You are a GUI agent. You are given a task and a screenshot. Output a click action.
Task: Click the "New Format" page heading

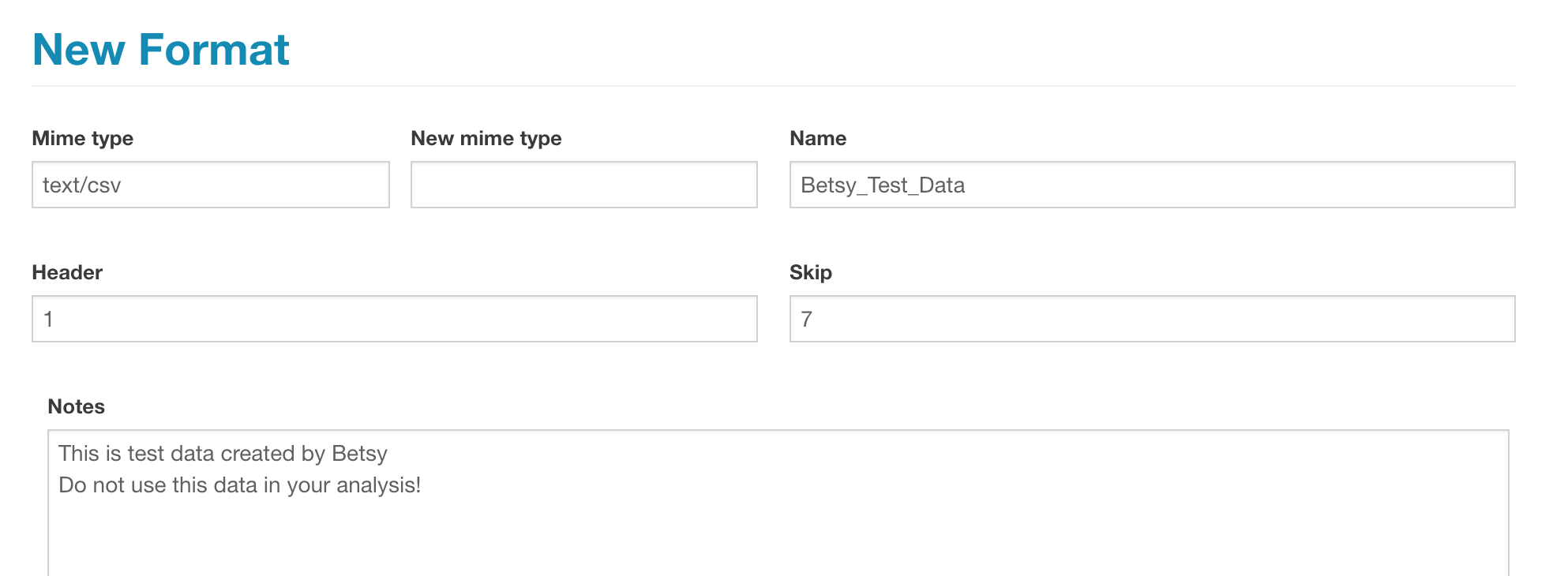[x=160, y=49]
